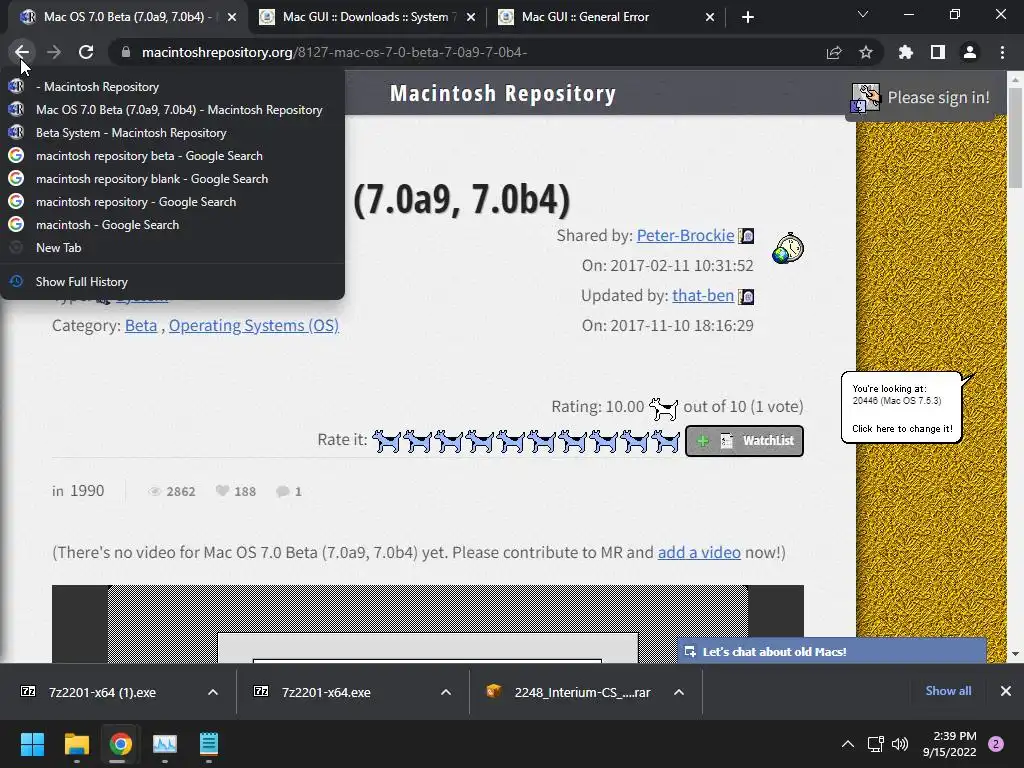Image resolution: width=1024 pixels, height=768 pixels.
Task: Click the screenshot thumbnail preview
Action: [x=428, y=624]
